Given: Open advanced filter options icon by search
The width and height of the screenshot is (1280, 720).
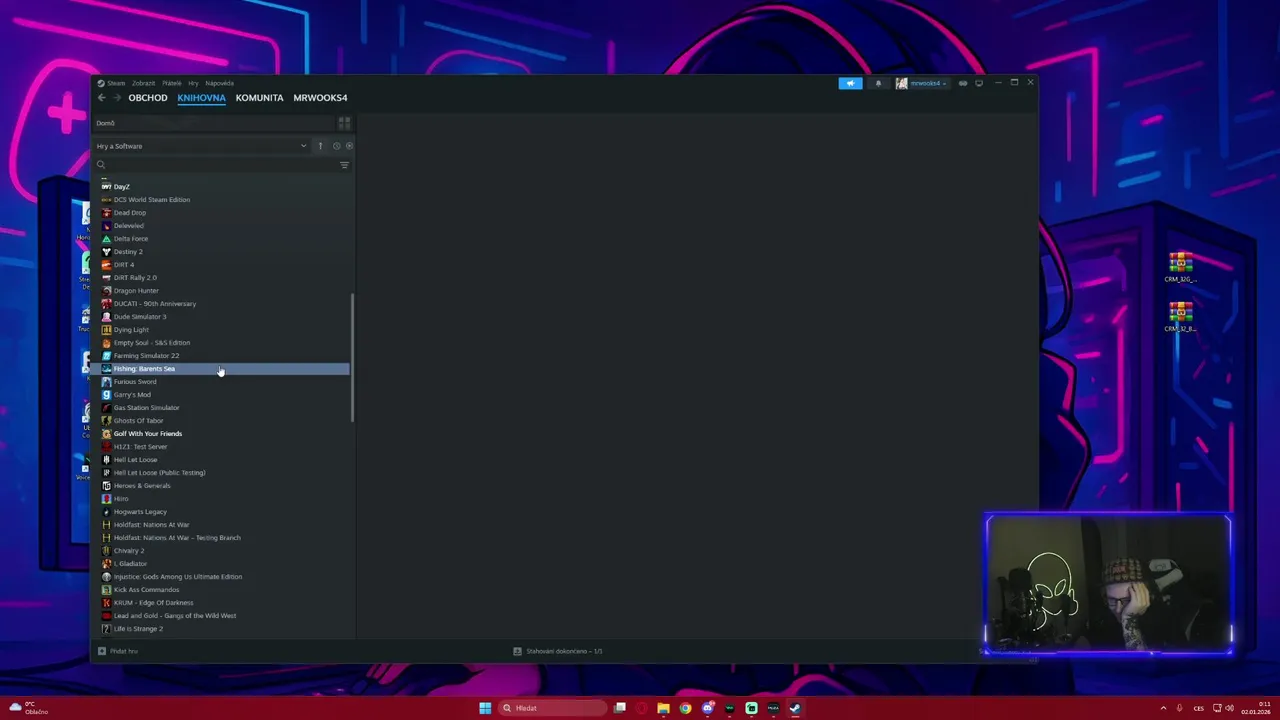Looking at the screenshot, I should (x=344, y=165).
